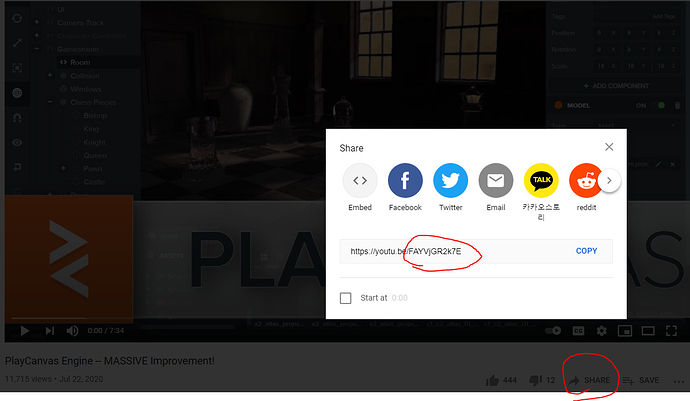Share the video to reddit
Screen dimensions: 690x401
click(584, 181)
